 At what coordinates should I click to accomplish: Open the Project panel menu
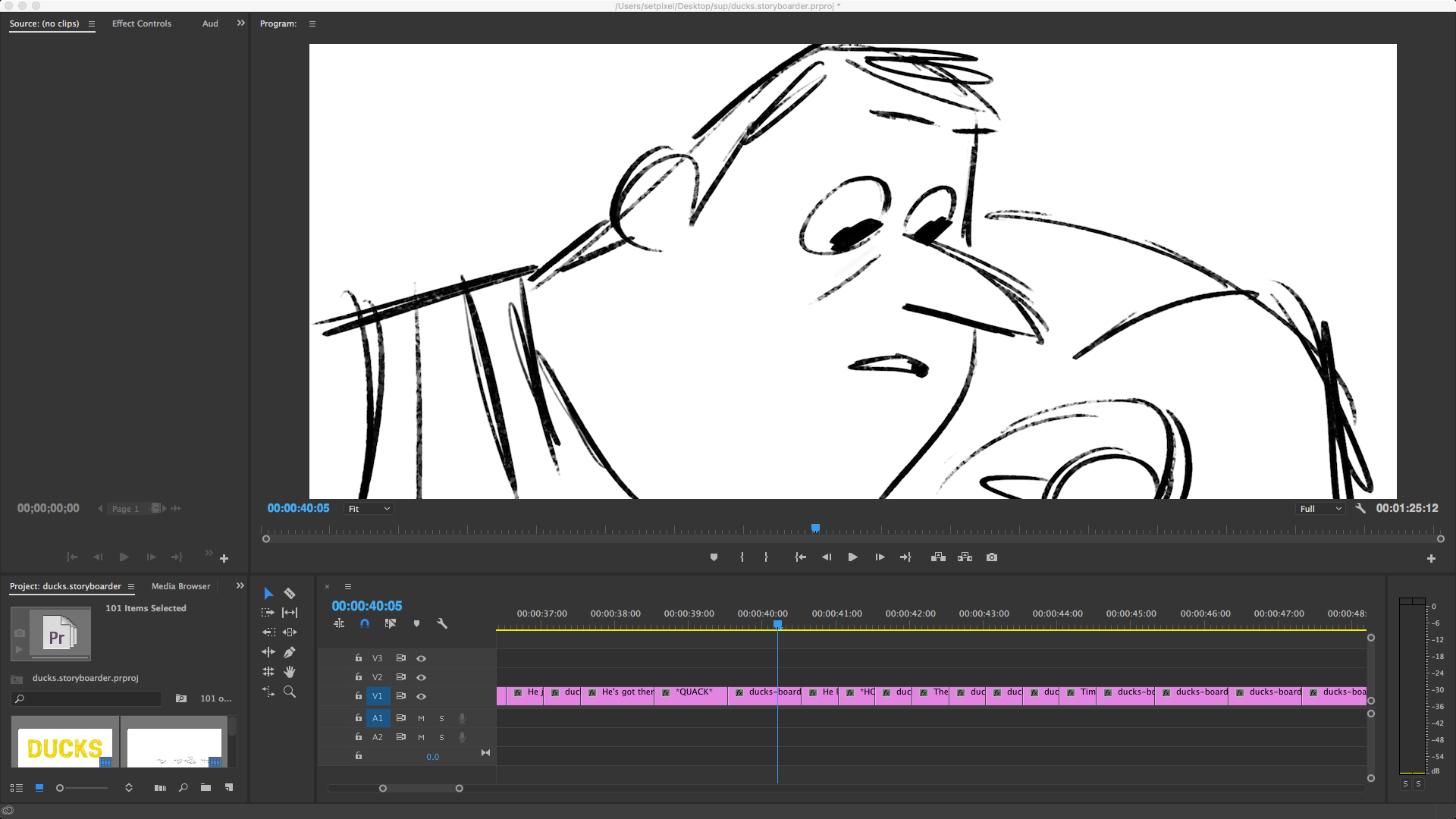131,586
